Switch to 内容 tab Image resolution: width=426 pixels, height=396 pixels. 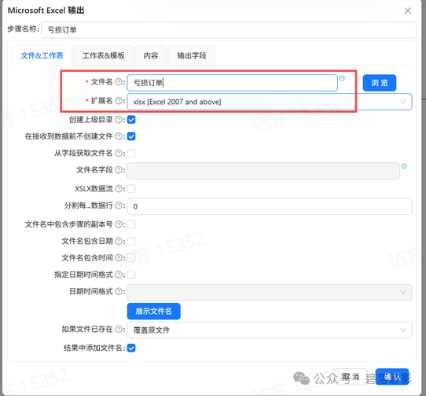click(151, 55)
